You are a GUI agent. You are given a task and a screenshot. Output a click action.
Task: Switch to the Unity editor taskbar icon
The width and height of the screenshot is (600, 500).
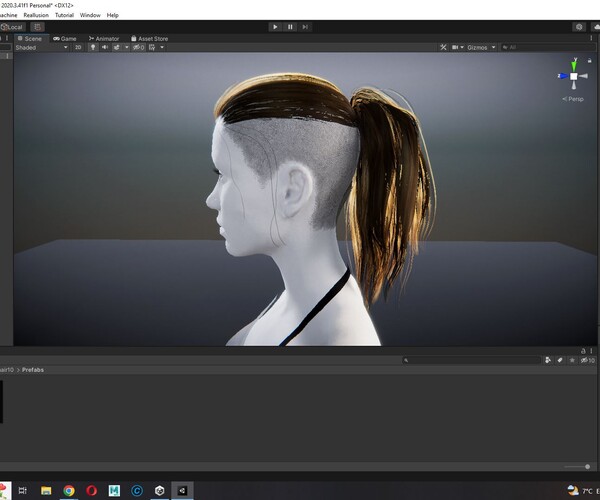182,490
